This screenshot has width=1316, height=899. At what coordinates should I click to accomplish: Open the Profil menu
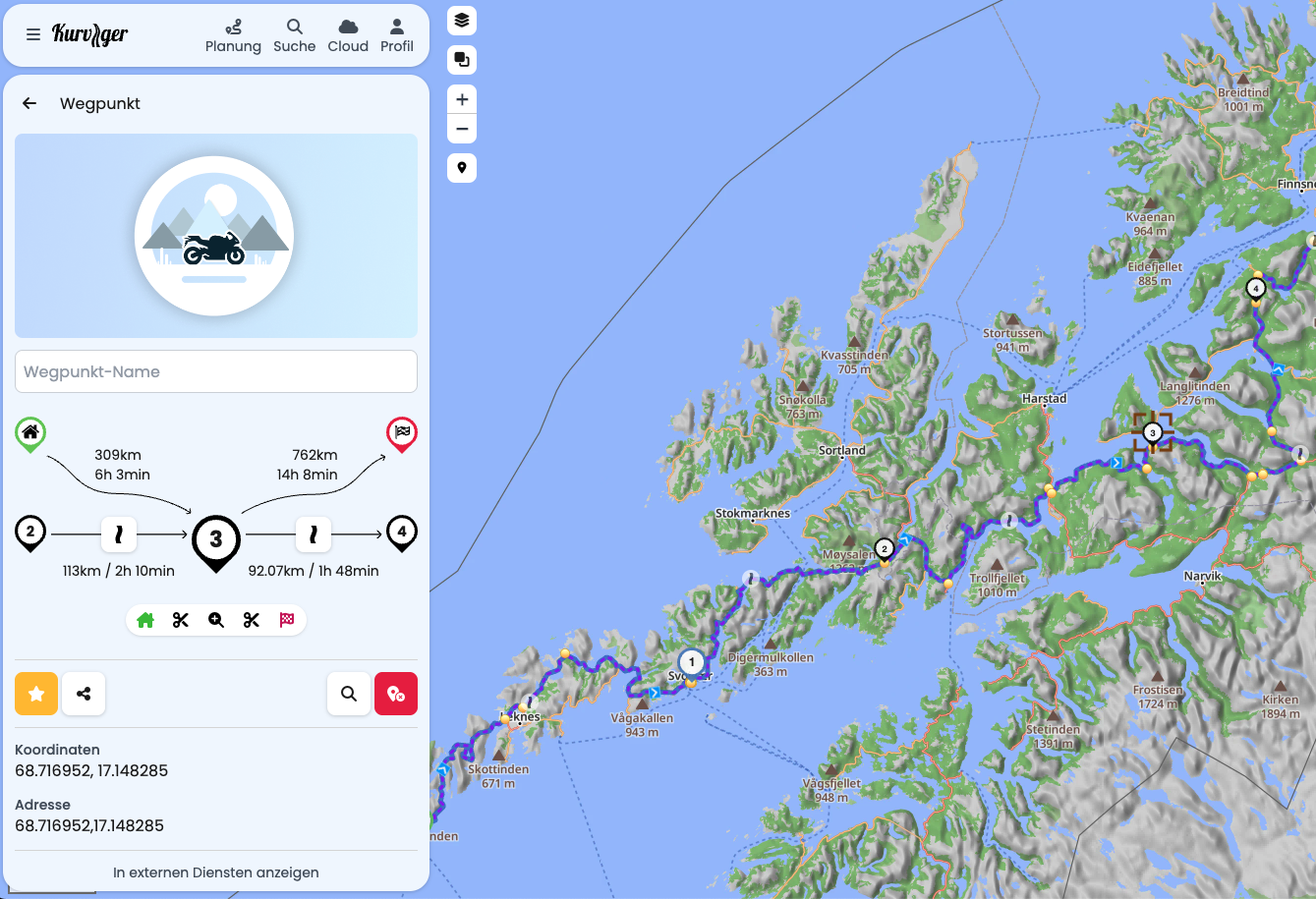(397, 36)
